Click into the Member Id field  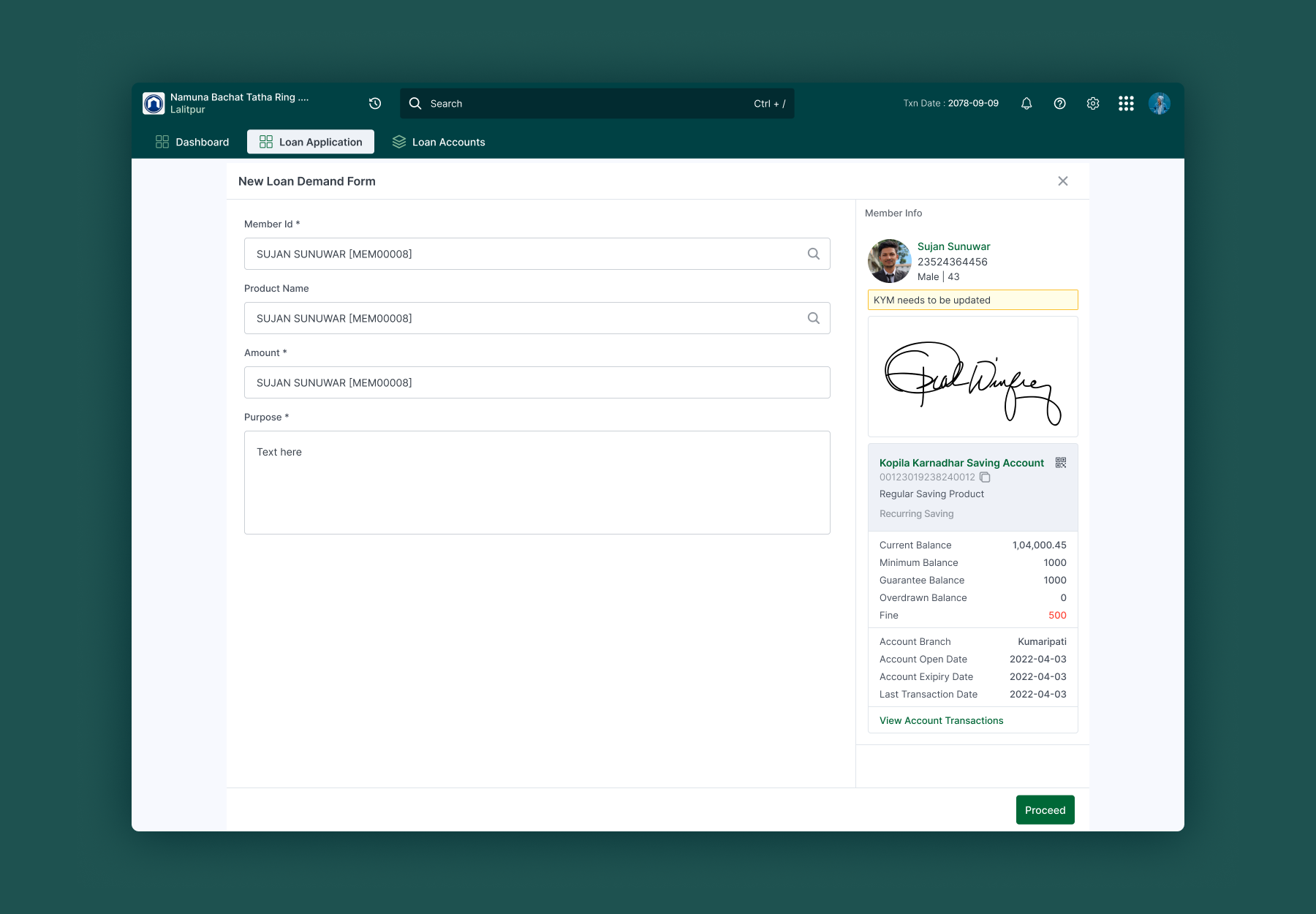[537, 254]
